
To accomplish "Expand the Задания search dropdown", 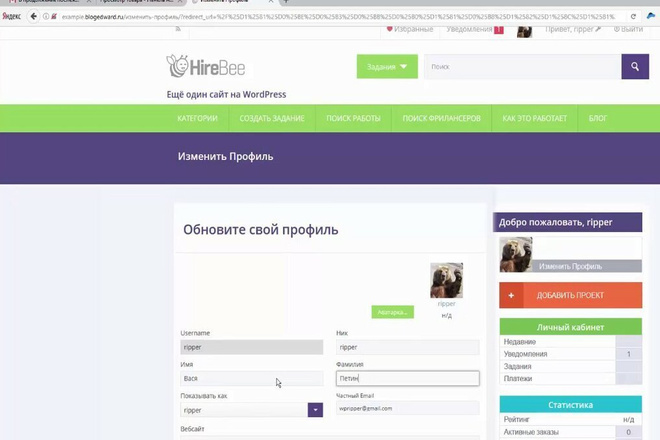I will pos(387,67).
